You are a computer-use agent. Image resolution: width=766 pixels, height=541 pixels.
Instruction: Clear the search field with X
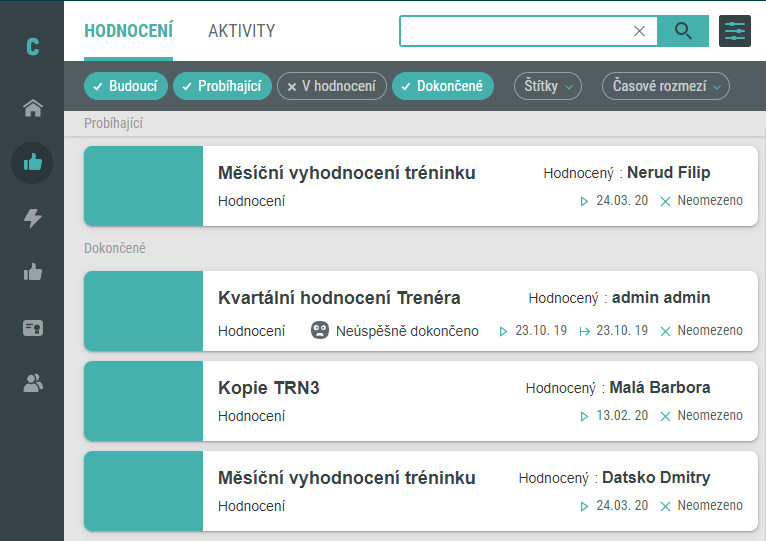click(639, 31)
